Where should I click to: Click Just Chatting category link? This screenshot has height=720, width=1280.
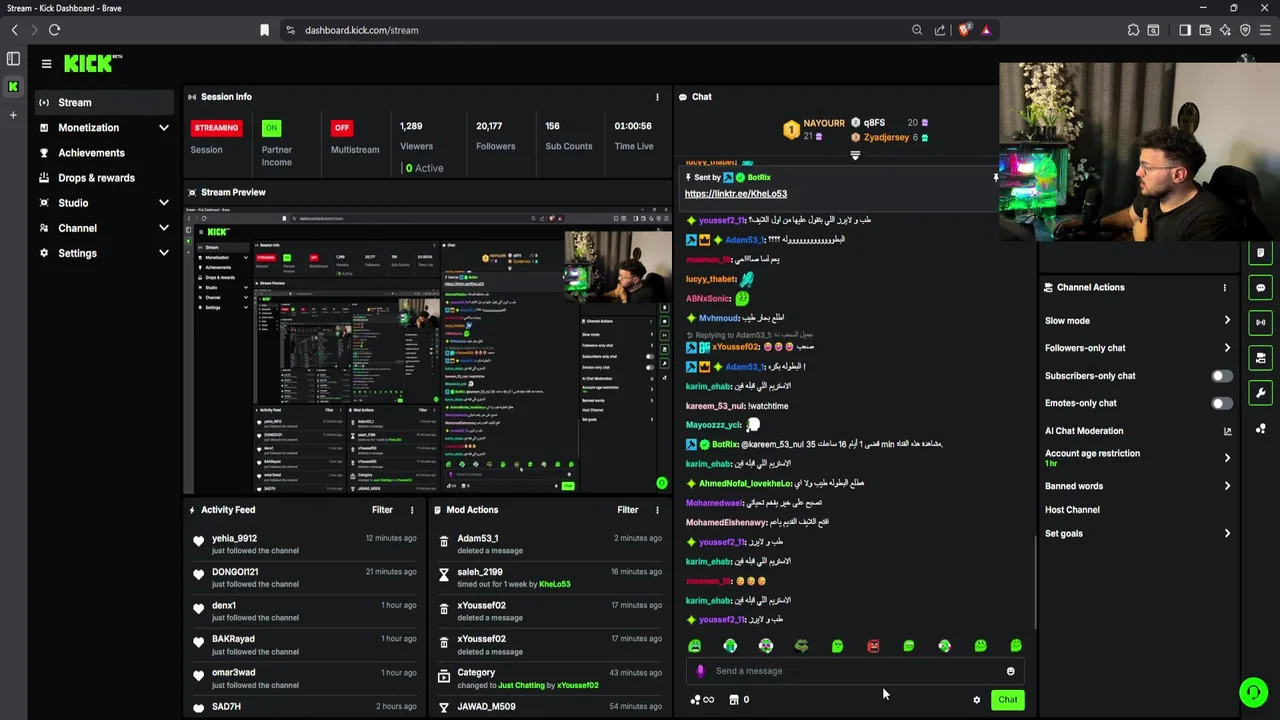pyautogui.click(x=520, y=686)
